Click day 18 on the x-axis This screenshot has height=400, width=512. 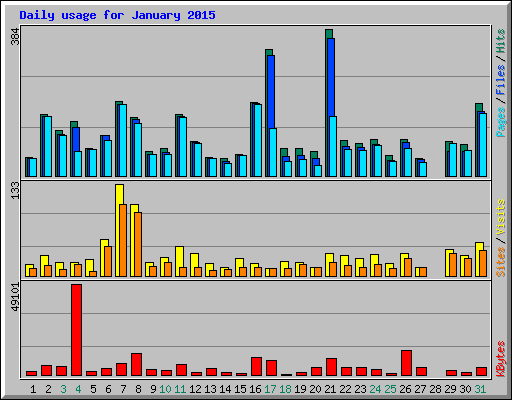pyautogui.click(x=285, y=389)
